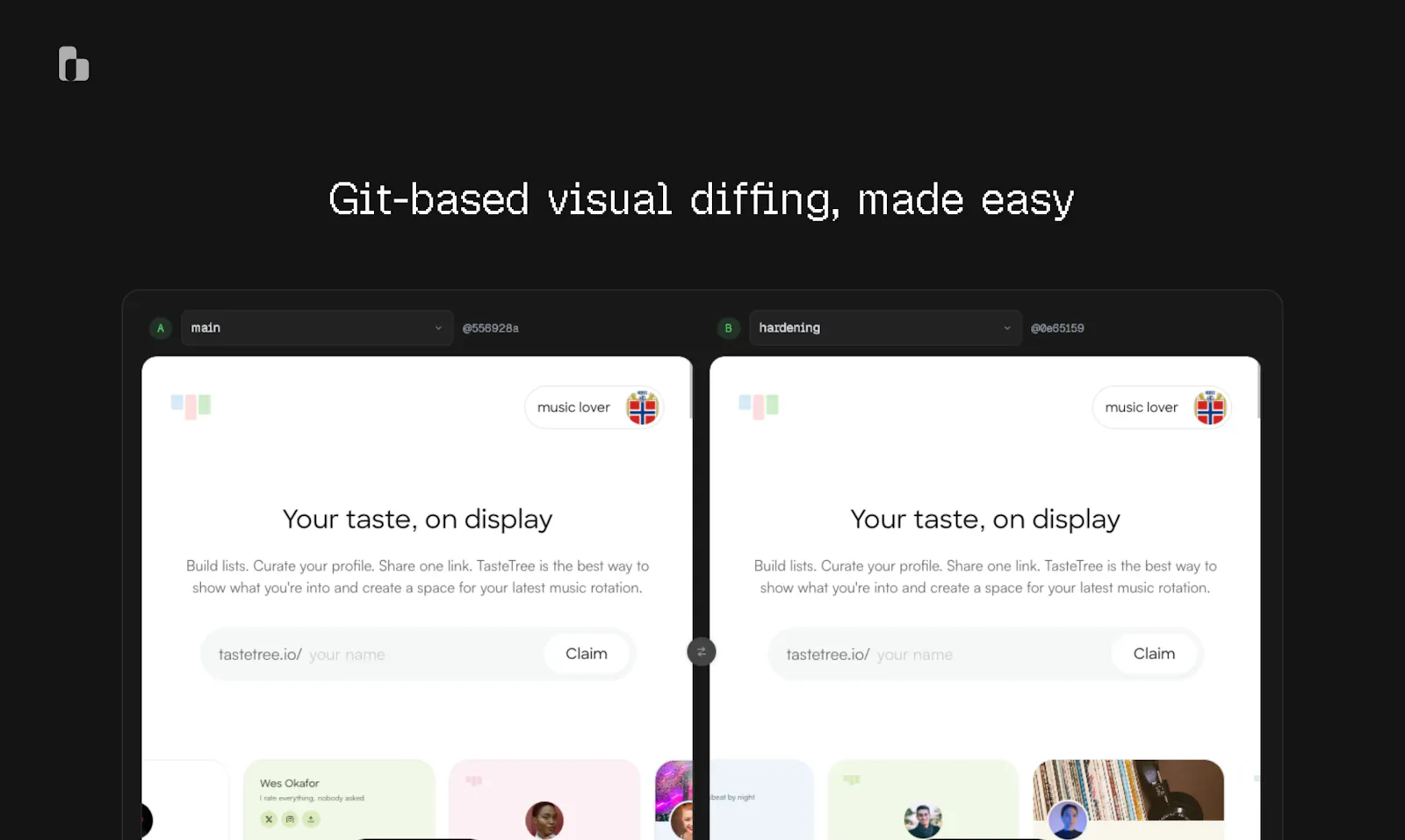1405x840 pixels.
Task: Click the chevron on the hardening selector
Action: [1006, 328]
